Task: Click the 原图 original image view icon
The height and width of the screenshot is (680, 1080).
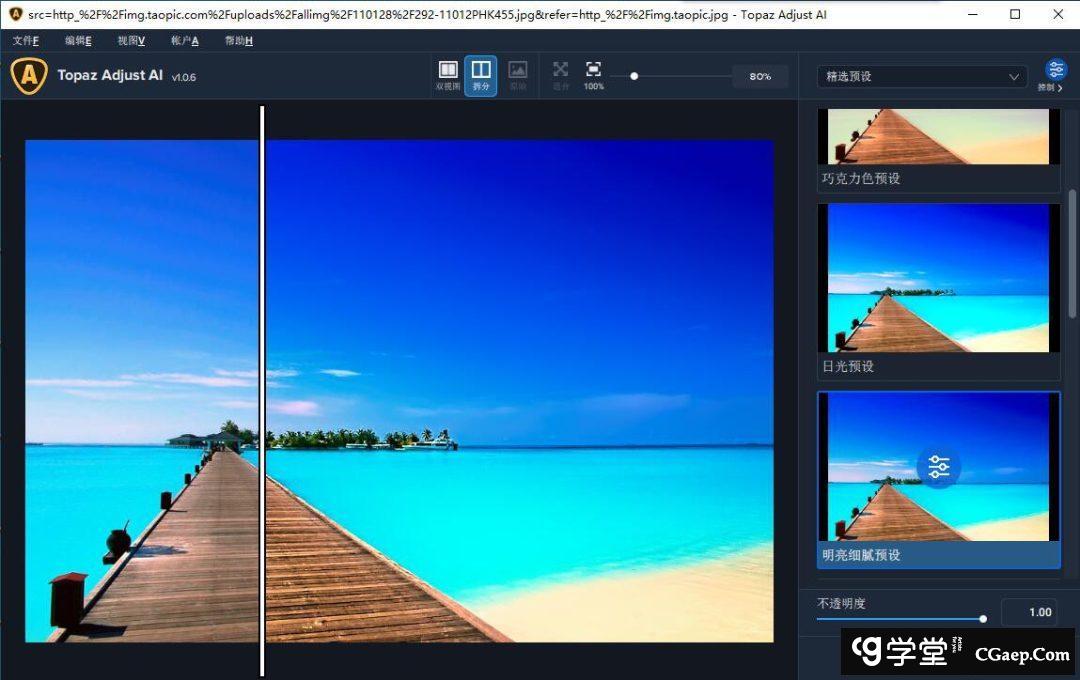Action: (518, 69)
